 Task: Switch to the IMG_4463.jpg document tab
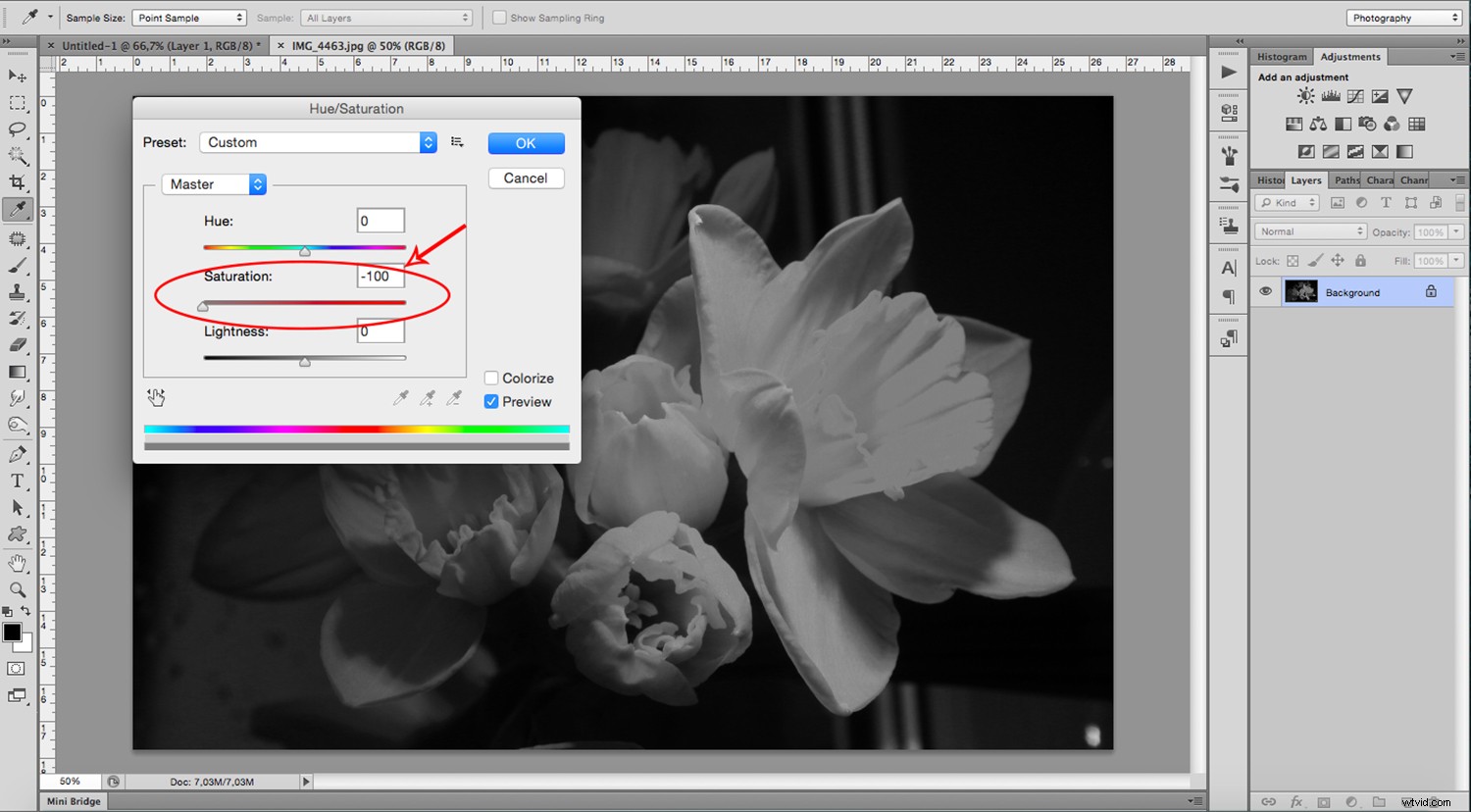(x=368, y=45)
